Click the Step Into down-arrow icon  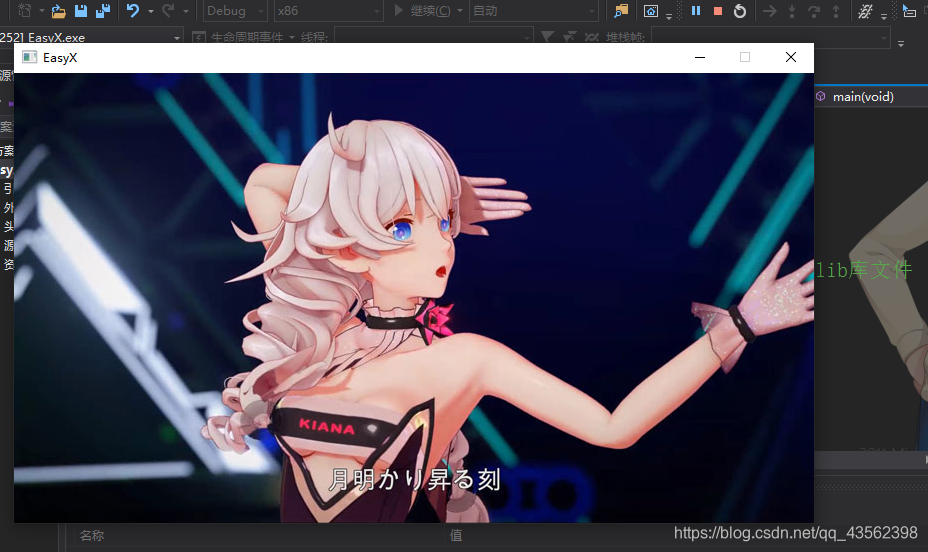[792, 11]
